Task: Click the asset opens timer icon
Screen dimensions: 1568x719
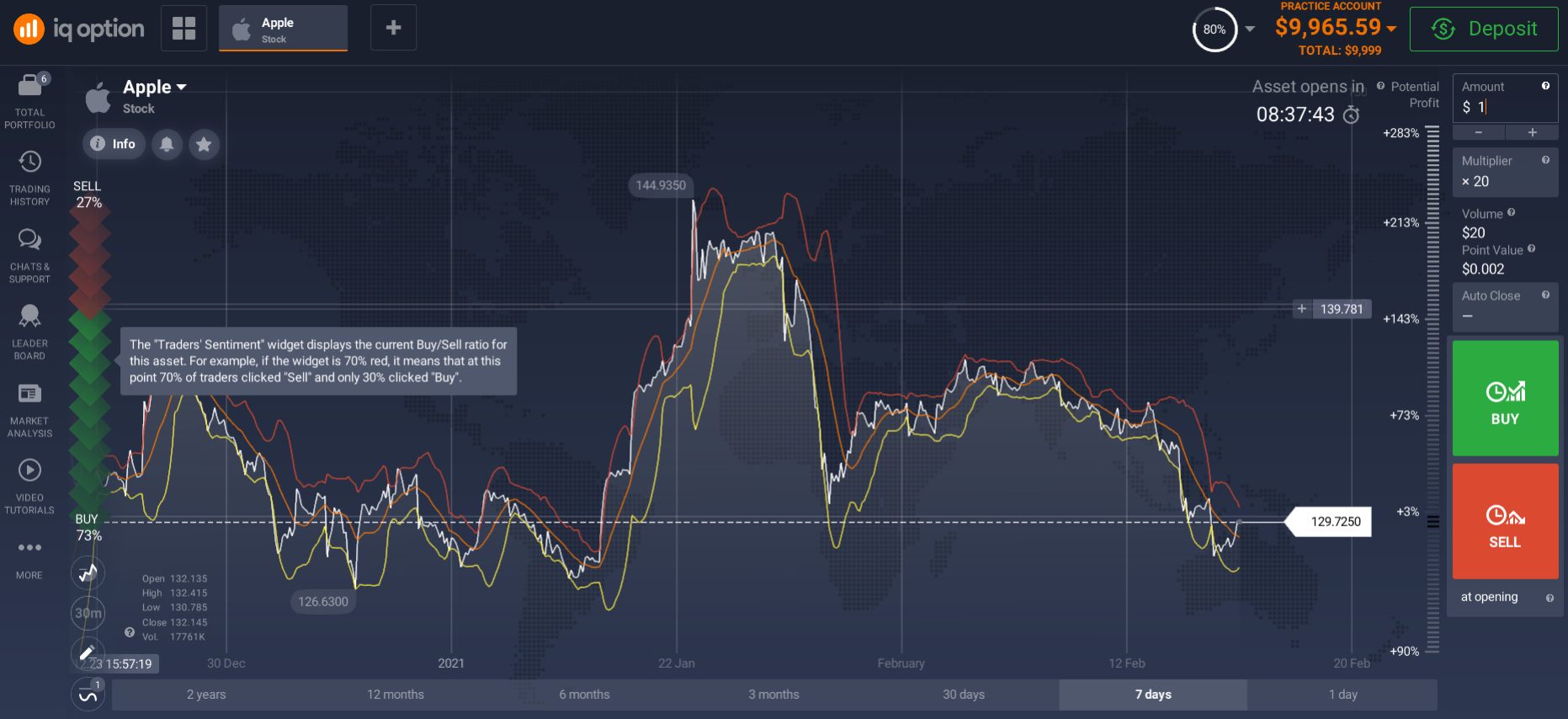Action: pyautogui.click(x=1351, y=115)
